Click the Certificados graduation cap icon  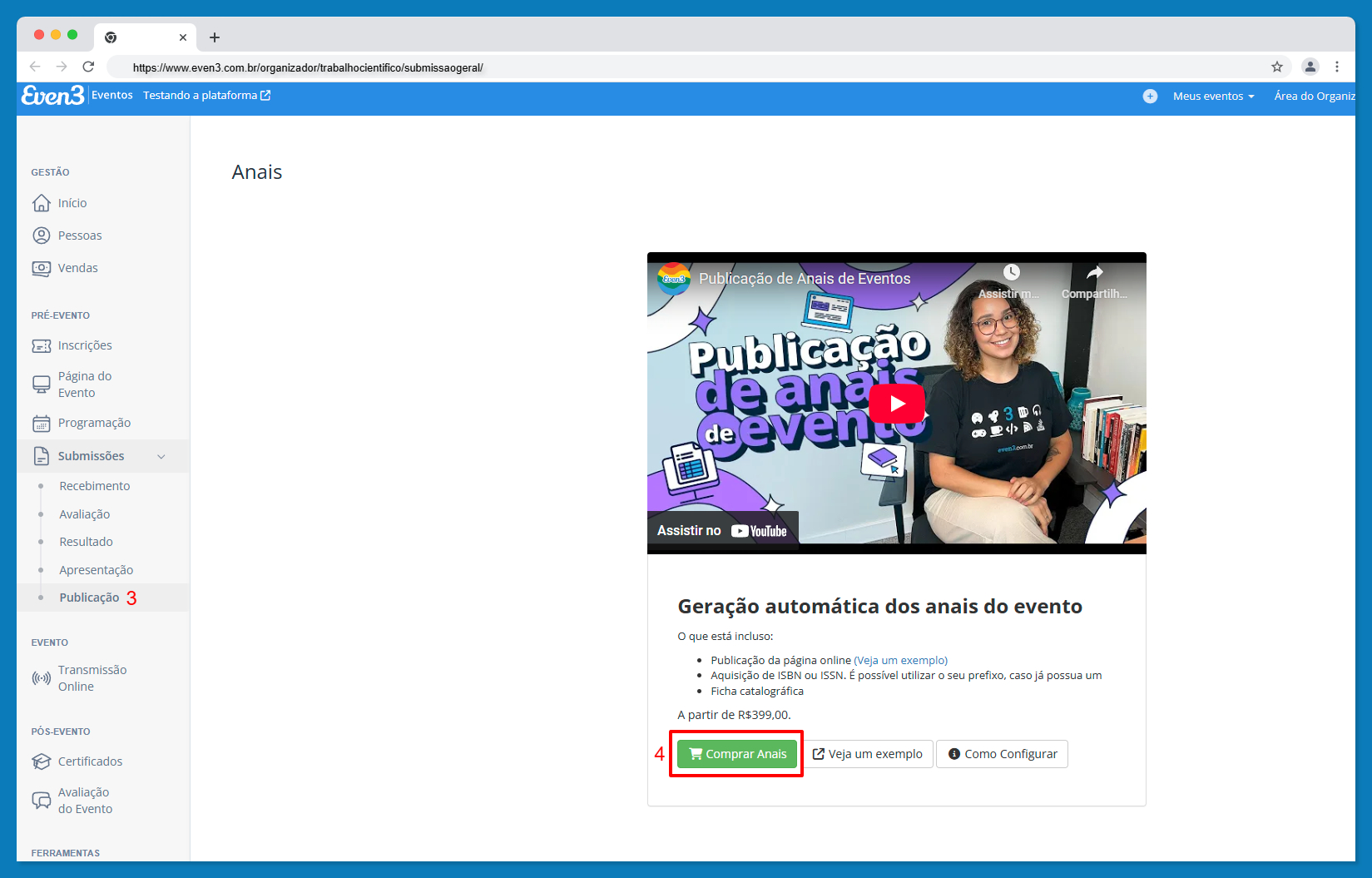(42, 761)
